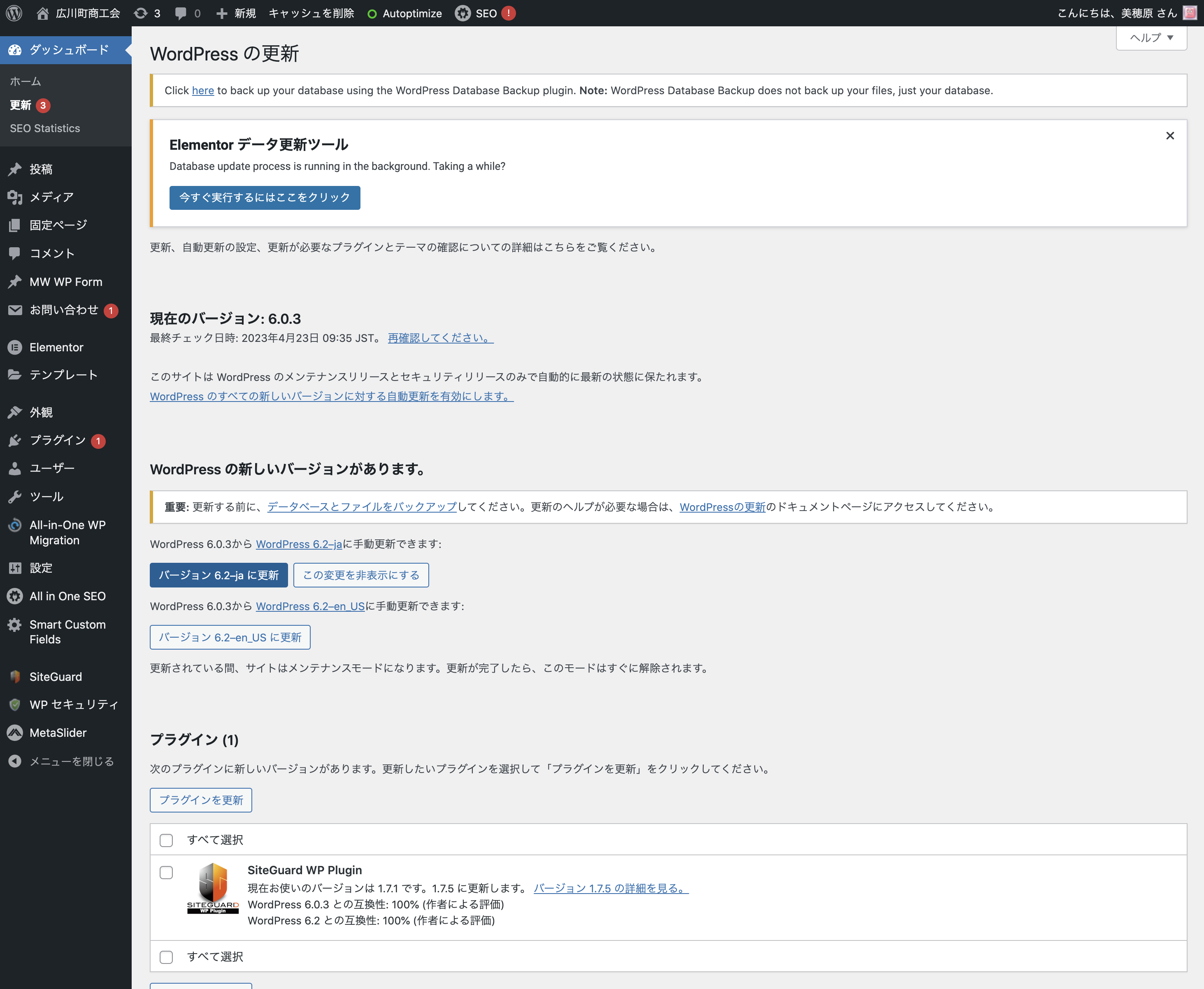Open the 固定ページ pages icon
The width and height of the screenshot is (1204, 989).
point(15,225)
